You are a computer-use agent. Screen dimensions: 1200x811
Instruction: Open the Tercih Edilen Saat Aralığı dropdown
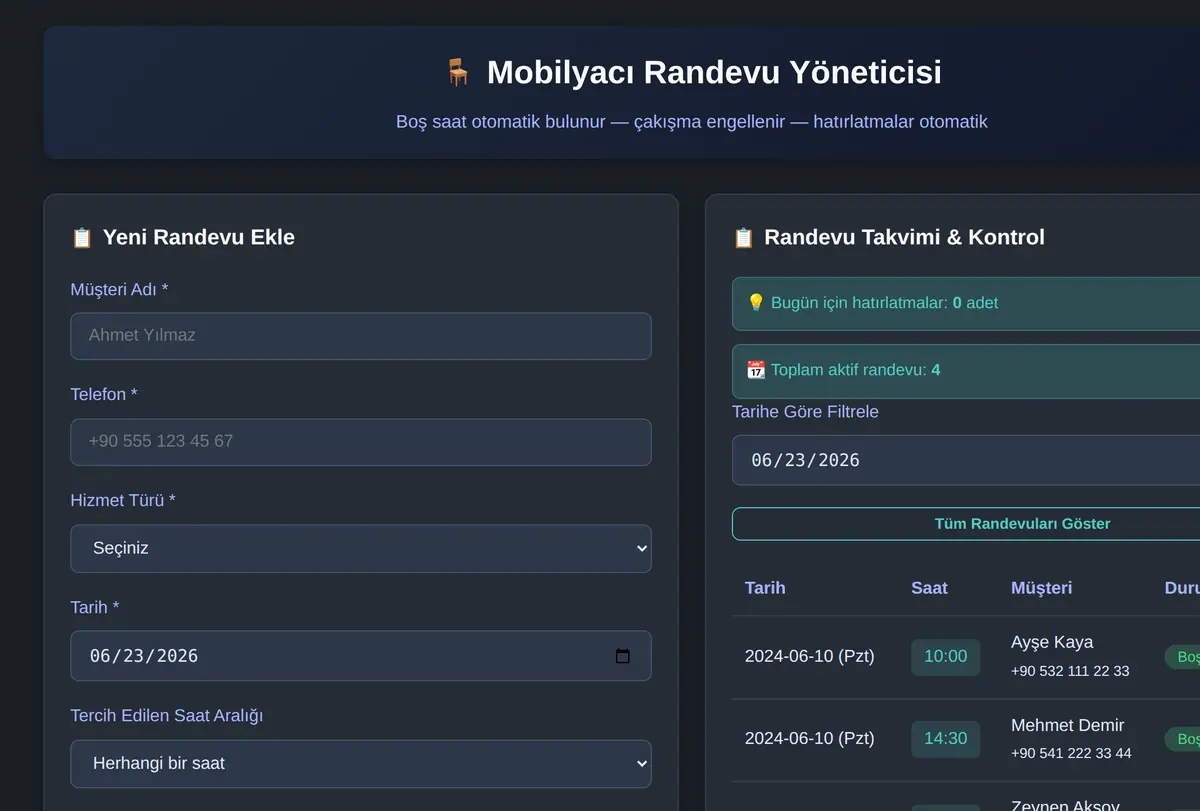(360, 764)
